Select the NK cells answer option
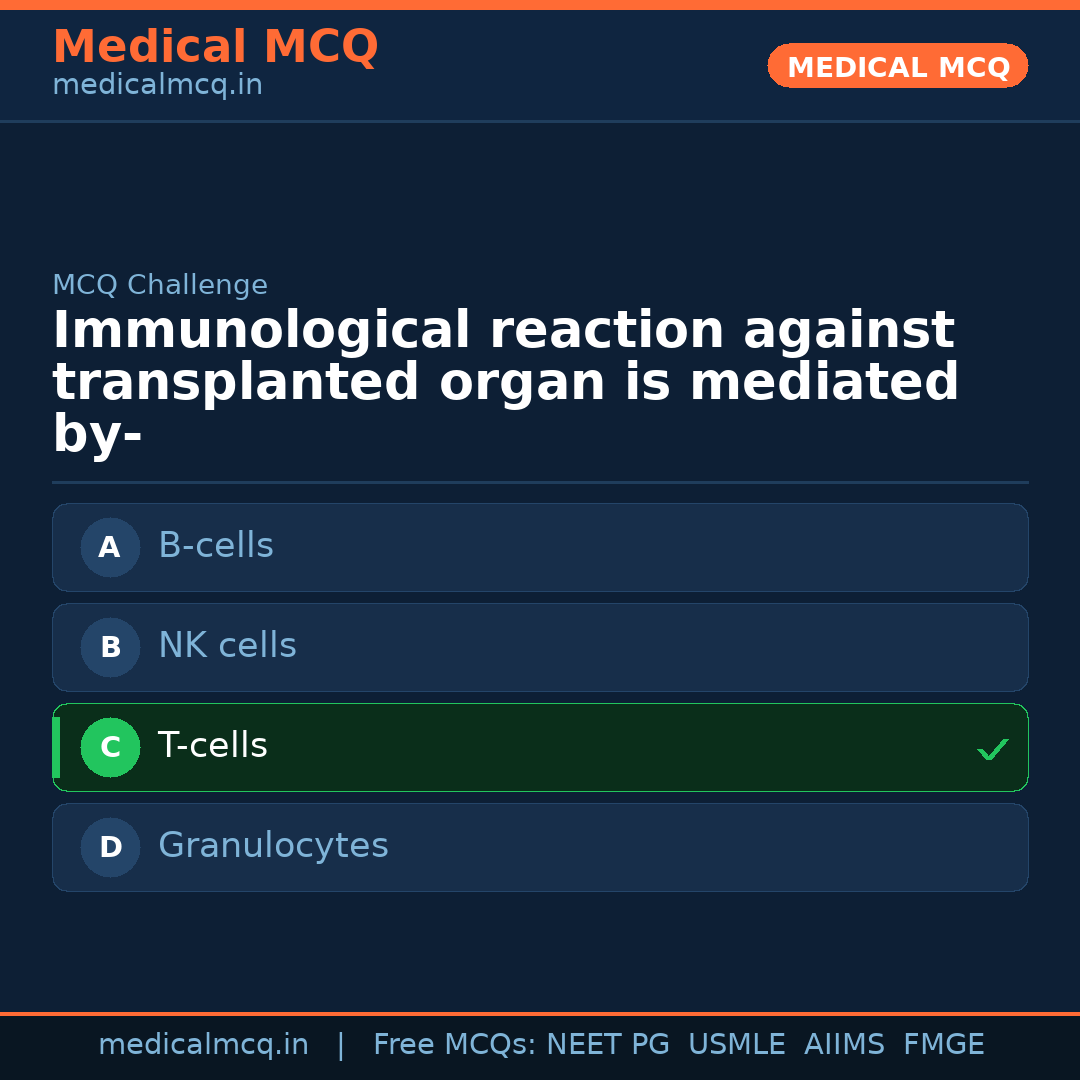Screen dimensions: 1080x1080 coord(540,647)
